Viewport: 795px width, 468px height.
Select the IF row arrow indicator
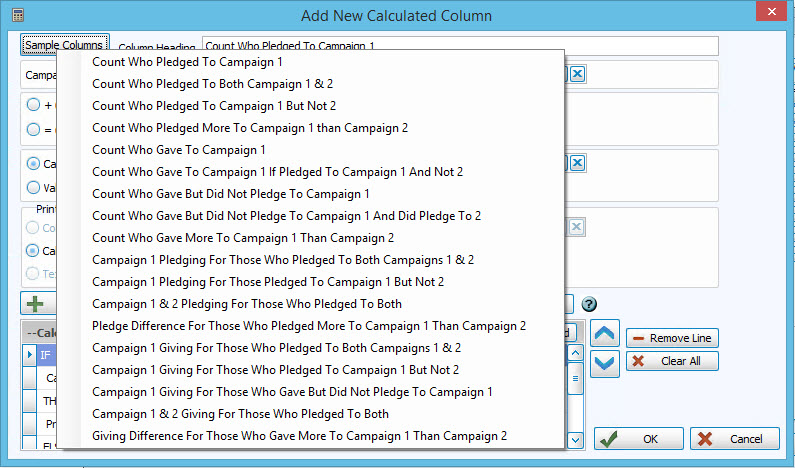pos(29,354)
